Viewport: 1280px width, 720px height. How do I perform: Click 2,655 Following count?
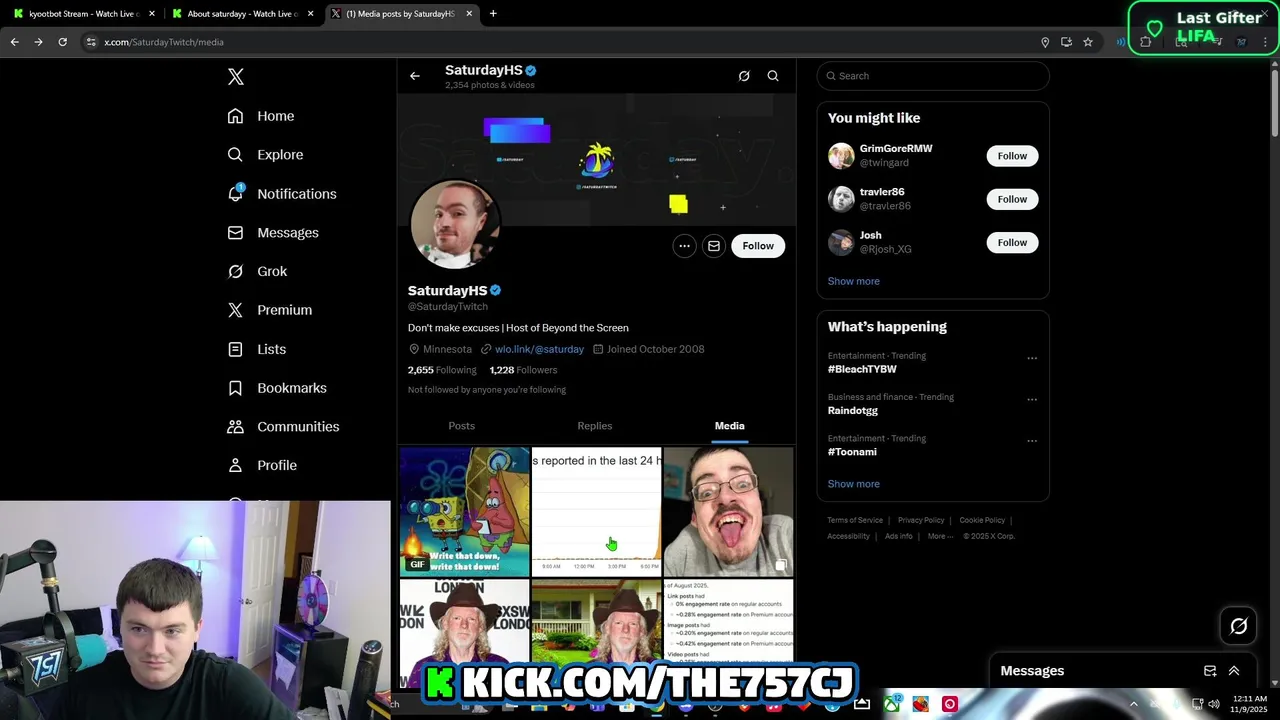[x=442, y=370]
